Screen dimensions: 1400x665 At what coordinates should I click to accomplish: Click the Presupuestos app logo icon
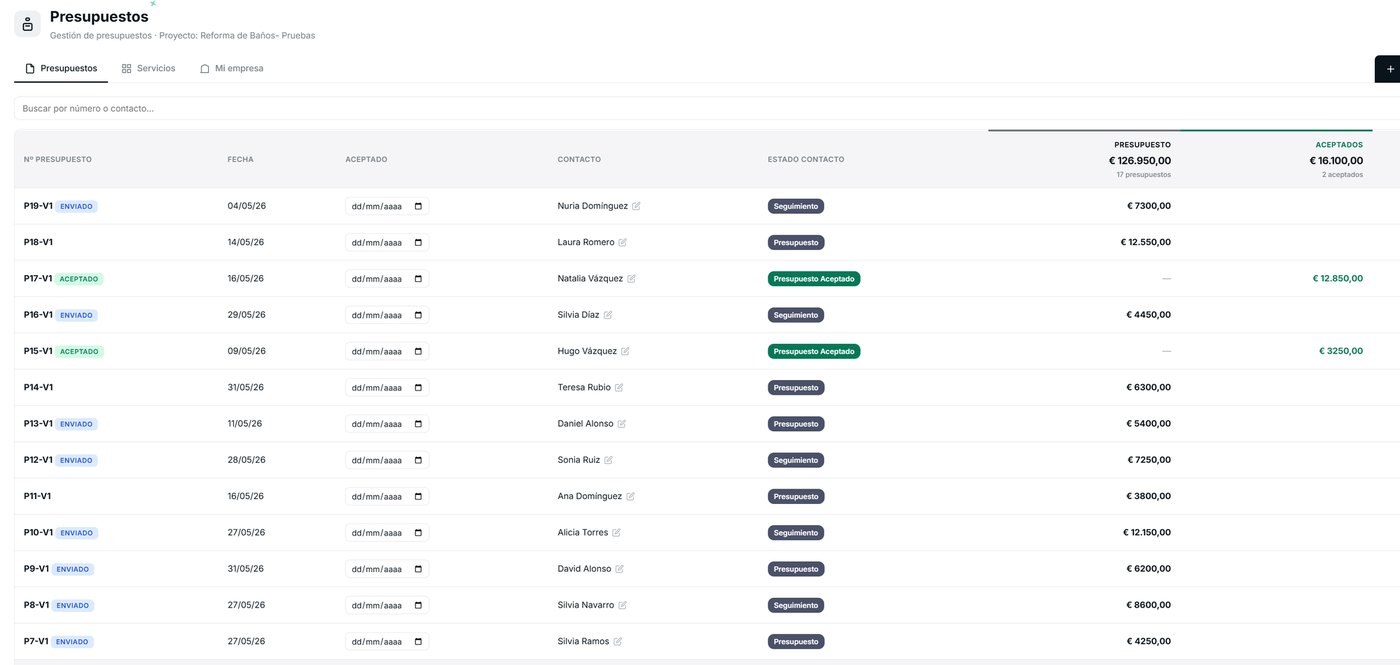click(x=28, y=24)
